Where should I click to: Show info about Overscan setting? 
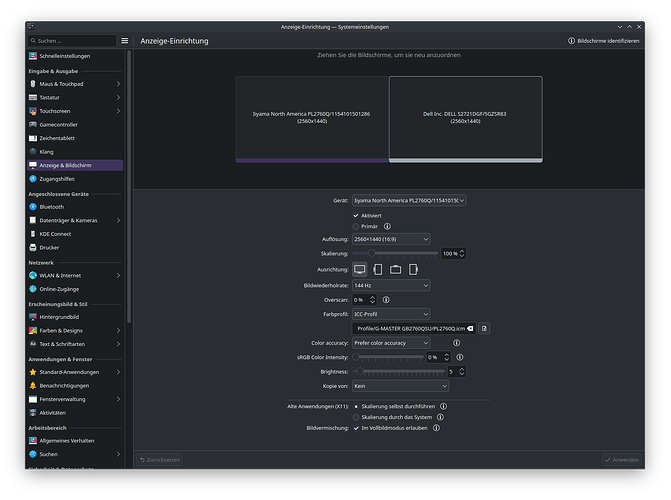(x=386, y=300)
